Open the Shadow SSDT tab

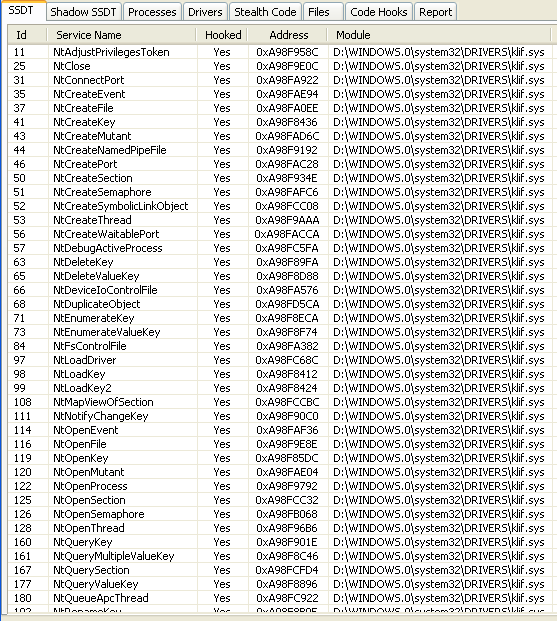pyautogui.click(x=83, y=12)
